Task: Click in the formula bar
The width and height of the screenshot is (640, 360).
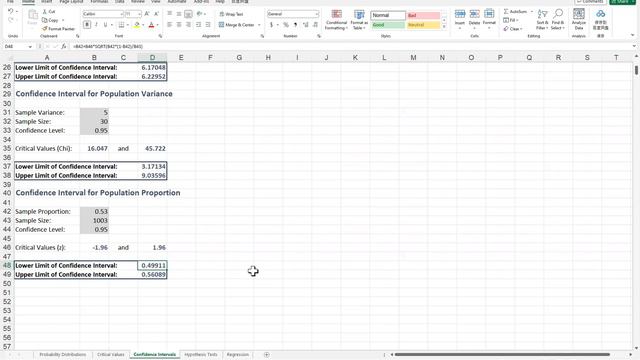Action: [351, 47]
